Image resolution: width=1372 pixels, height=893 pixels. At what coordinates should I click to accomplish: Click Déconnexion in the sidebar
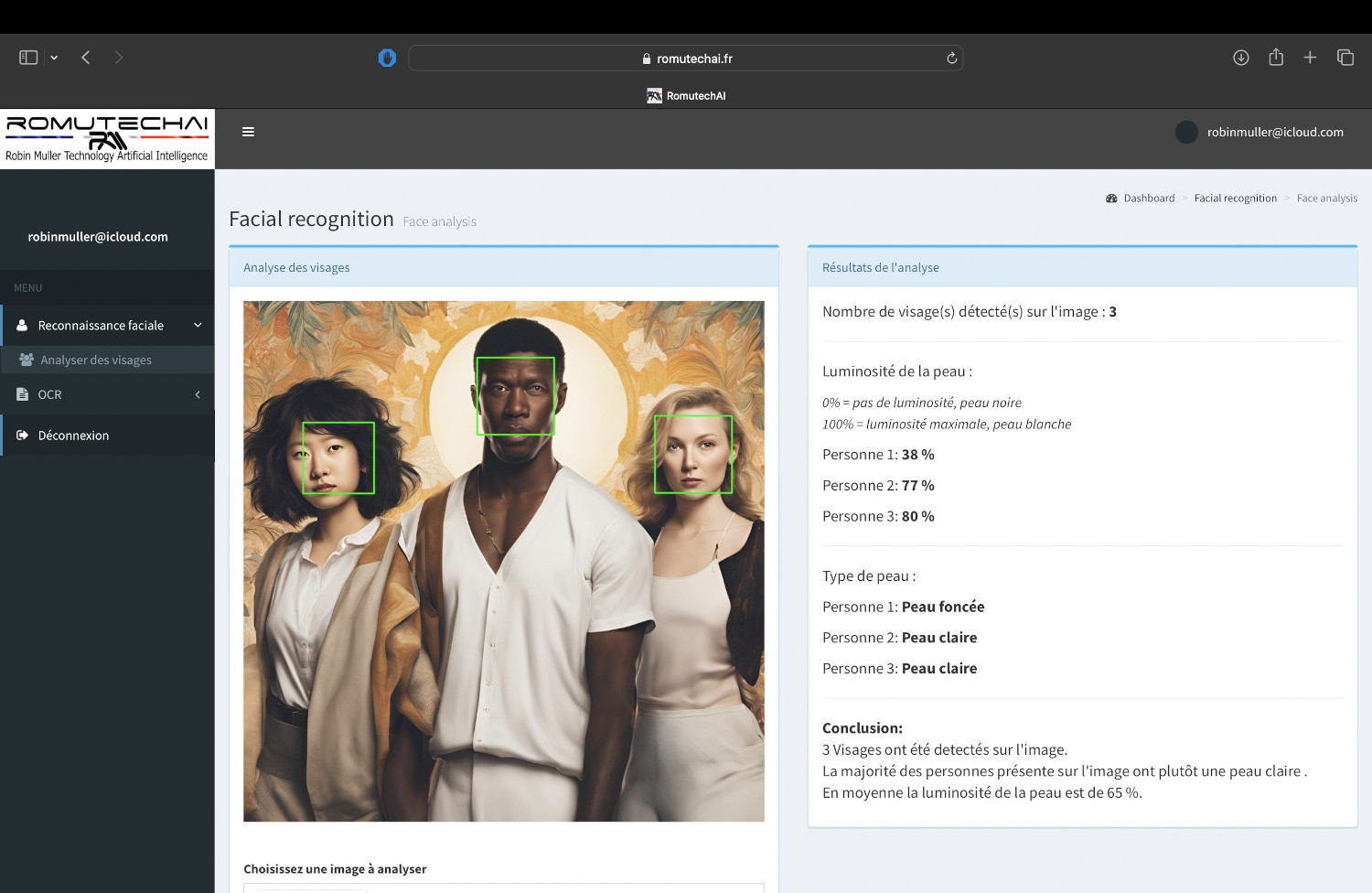pos(73,436)
